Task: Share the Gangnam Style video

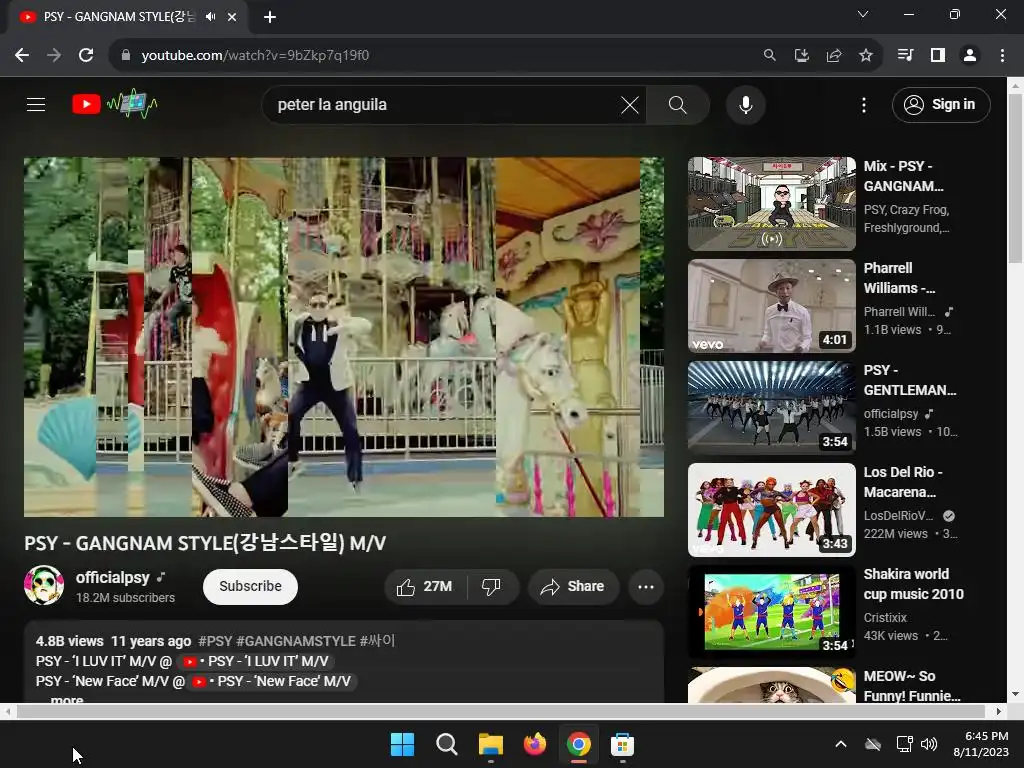Action: coord(572,586)
